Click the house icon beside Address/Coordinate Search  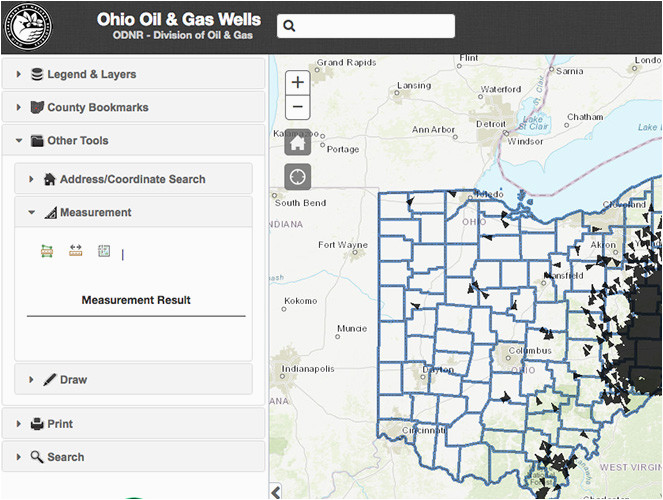(x=50, y=179)
